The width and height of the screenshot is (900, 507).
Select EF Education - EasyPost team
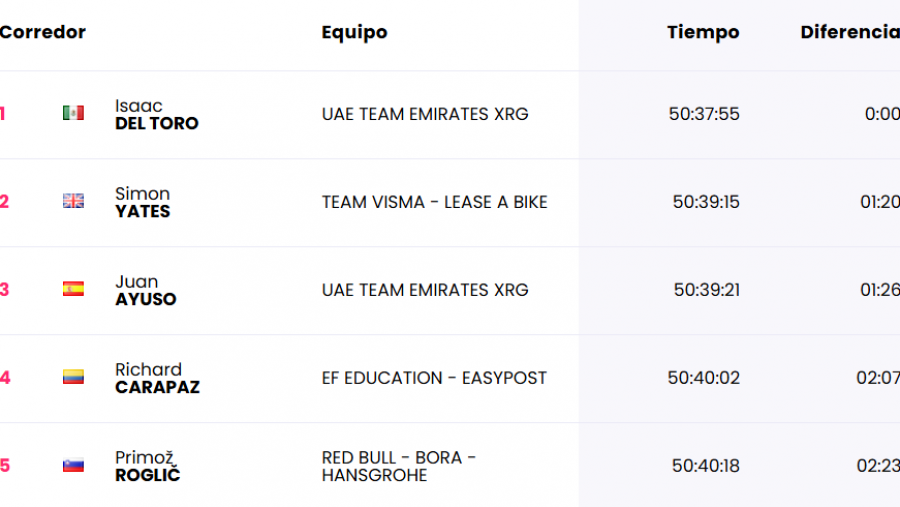click(x=434, y=378)
